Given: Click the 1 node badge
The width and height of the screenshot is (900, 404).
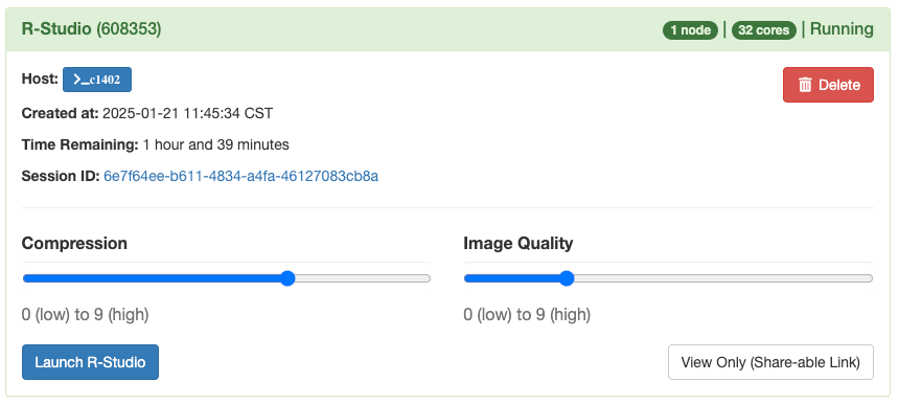Looking at the screenshot, I should click(x=690, y=30).
